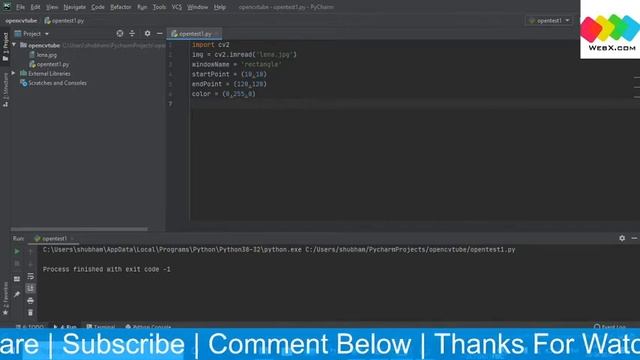The height and width of the screenshot is (360, 640).
Task: Open the View menu
Action: [52, 7]
